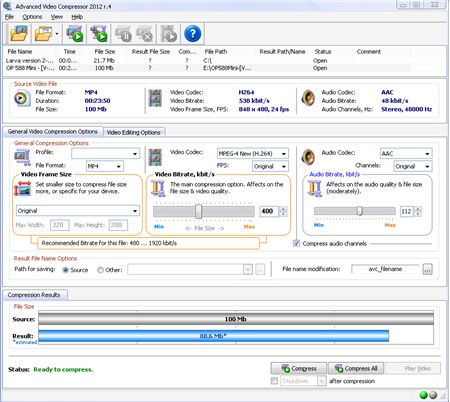The width and height of the screenshot is (450, 402).
Task: Click the Video Bitrate 400 value field
Action: pyautogui.click(x=269, y=211)
